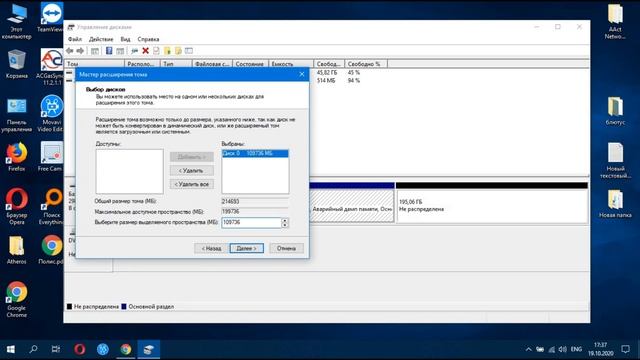Click the red X delete icon in toolbar
This screenshot has height=360, width=640.
tap(145, 51)
